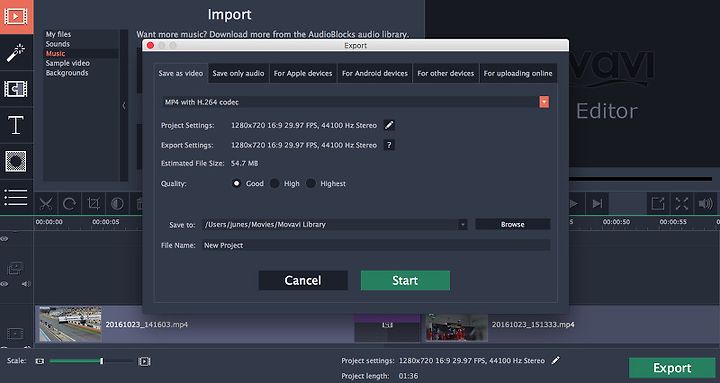
Task: Click the player volume speaker icon
Action: [x=706, y=203]
